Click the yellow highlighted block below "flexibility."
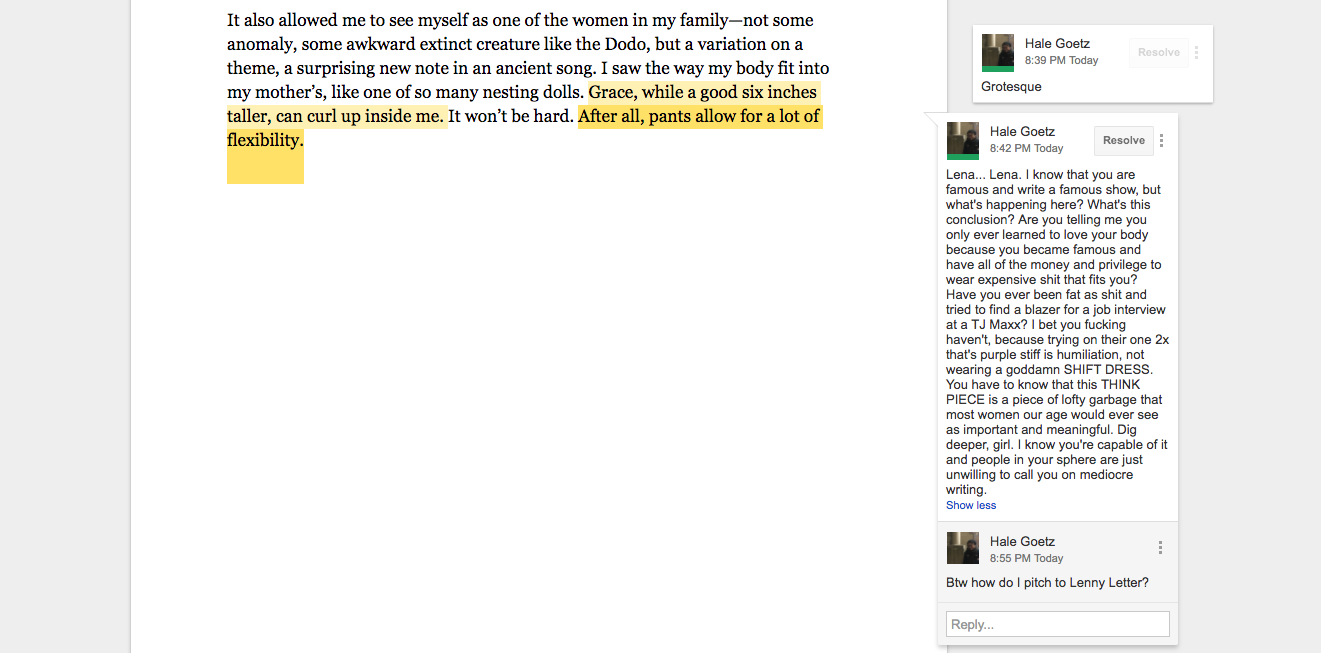Viewport: 1321px width, 653px height. pyautogui.click(x=265, y=168)
